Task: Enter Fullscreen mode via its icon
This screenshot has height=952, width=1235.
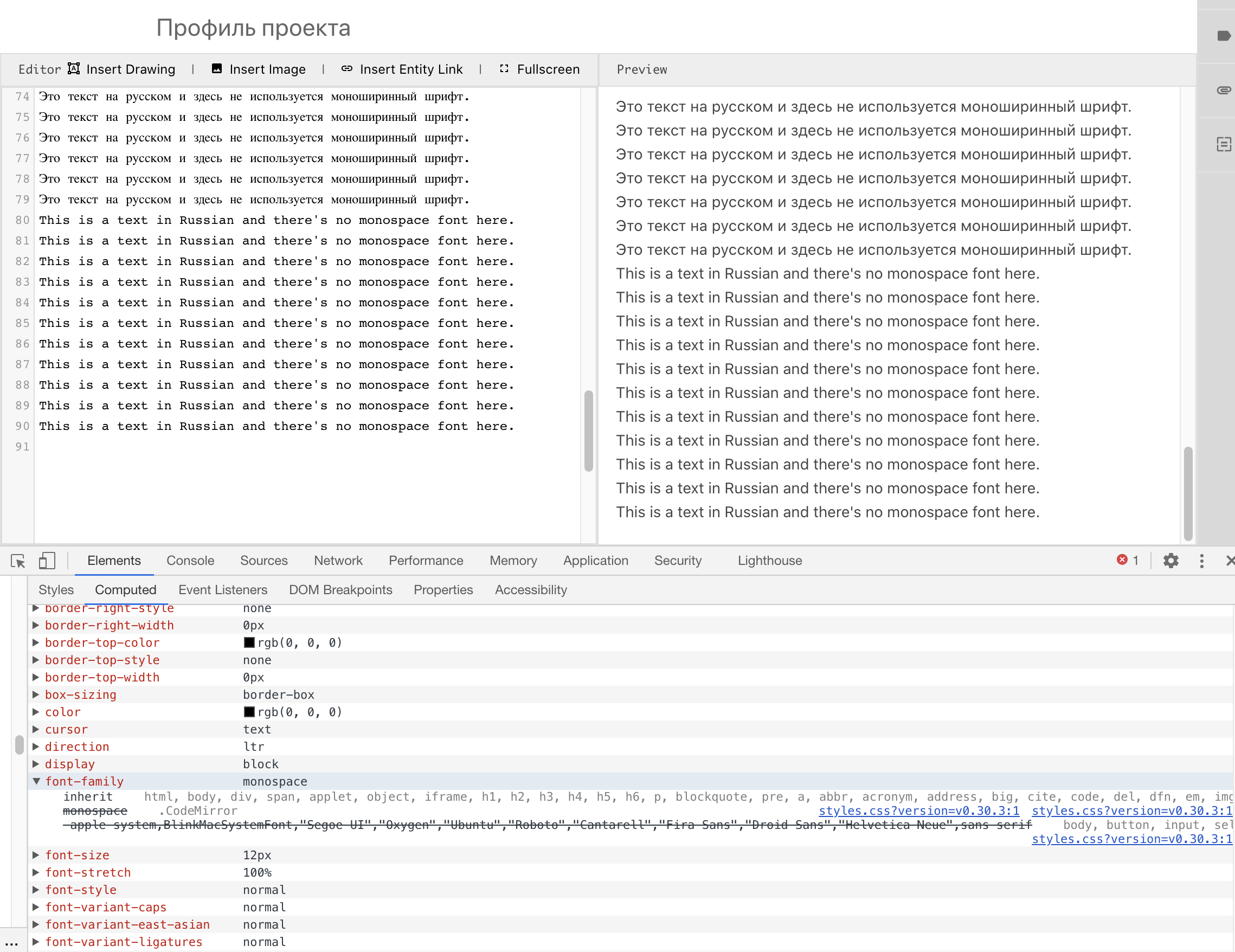Action: pyautogui.click(x=503, y=69)
